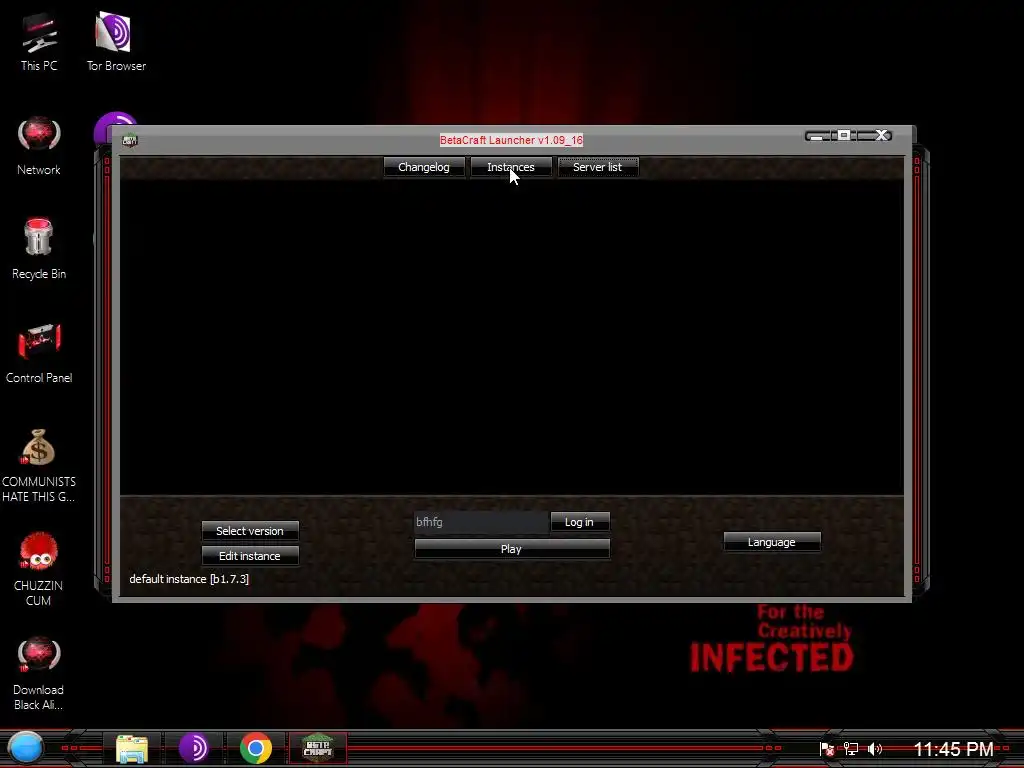Select the This PC desktop icon
1024x768 pixels.
pyautogui.click(x=39, y=42)
